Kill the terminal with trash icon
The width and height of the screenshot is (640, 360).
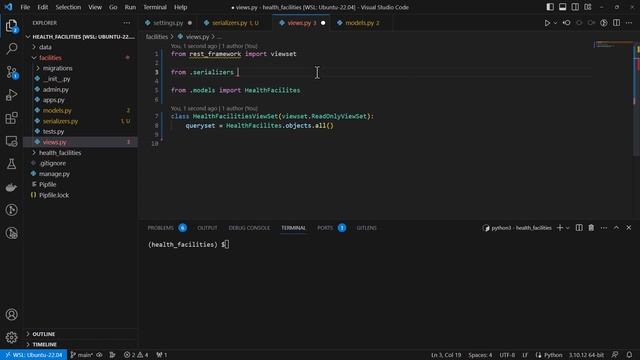point(591,228)
